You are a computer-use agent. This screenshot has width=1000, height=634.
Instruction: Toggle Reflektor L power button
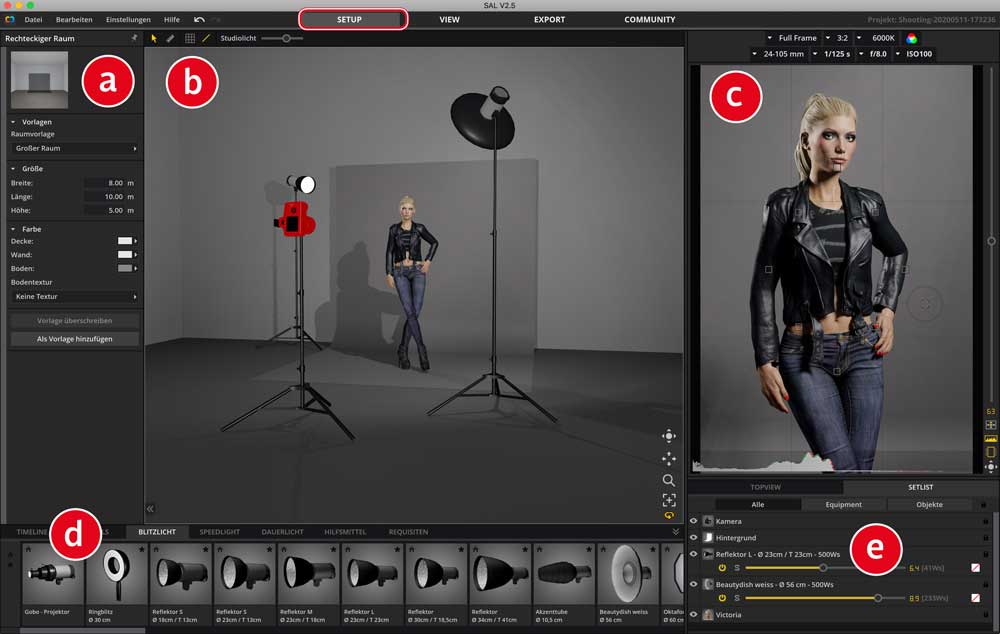(722, 568)
